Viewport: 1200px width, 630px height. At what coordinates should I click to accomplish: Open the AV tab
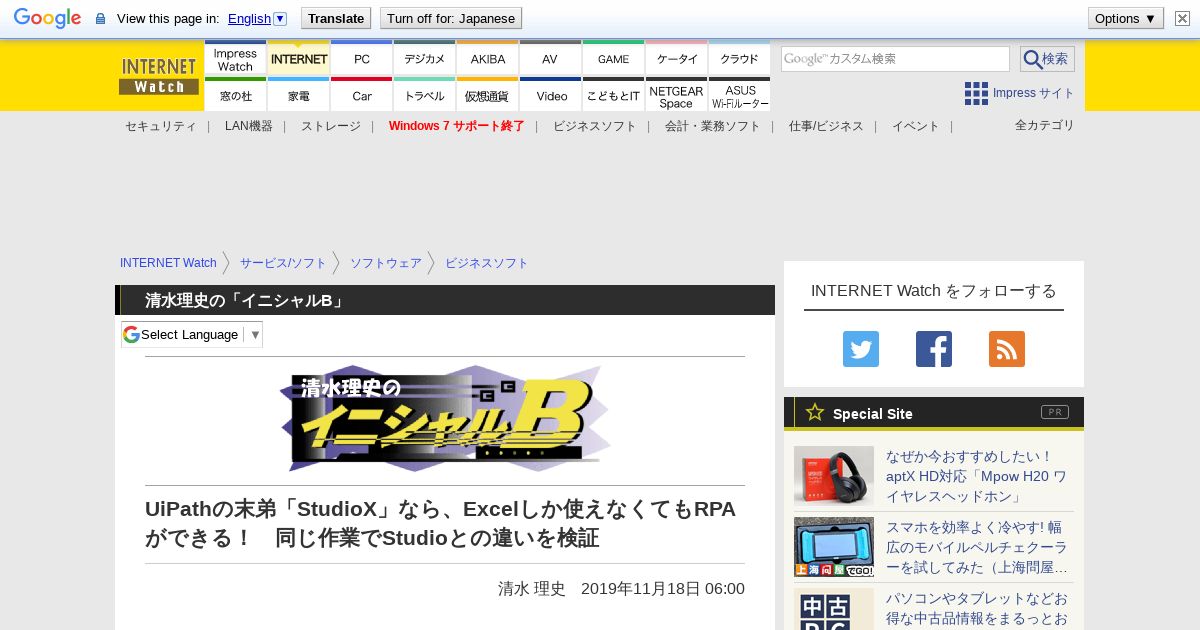click(x=550, y=58)
